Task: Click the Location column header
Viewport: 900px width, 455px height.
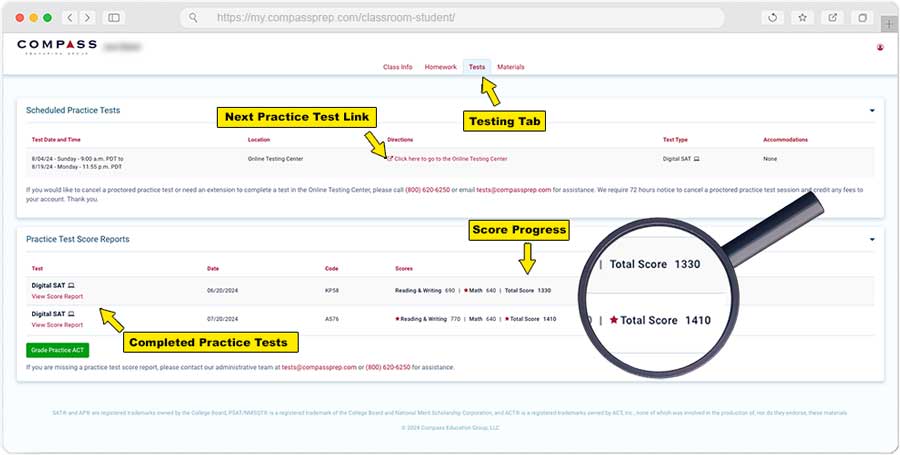Action: coord(259,139)
